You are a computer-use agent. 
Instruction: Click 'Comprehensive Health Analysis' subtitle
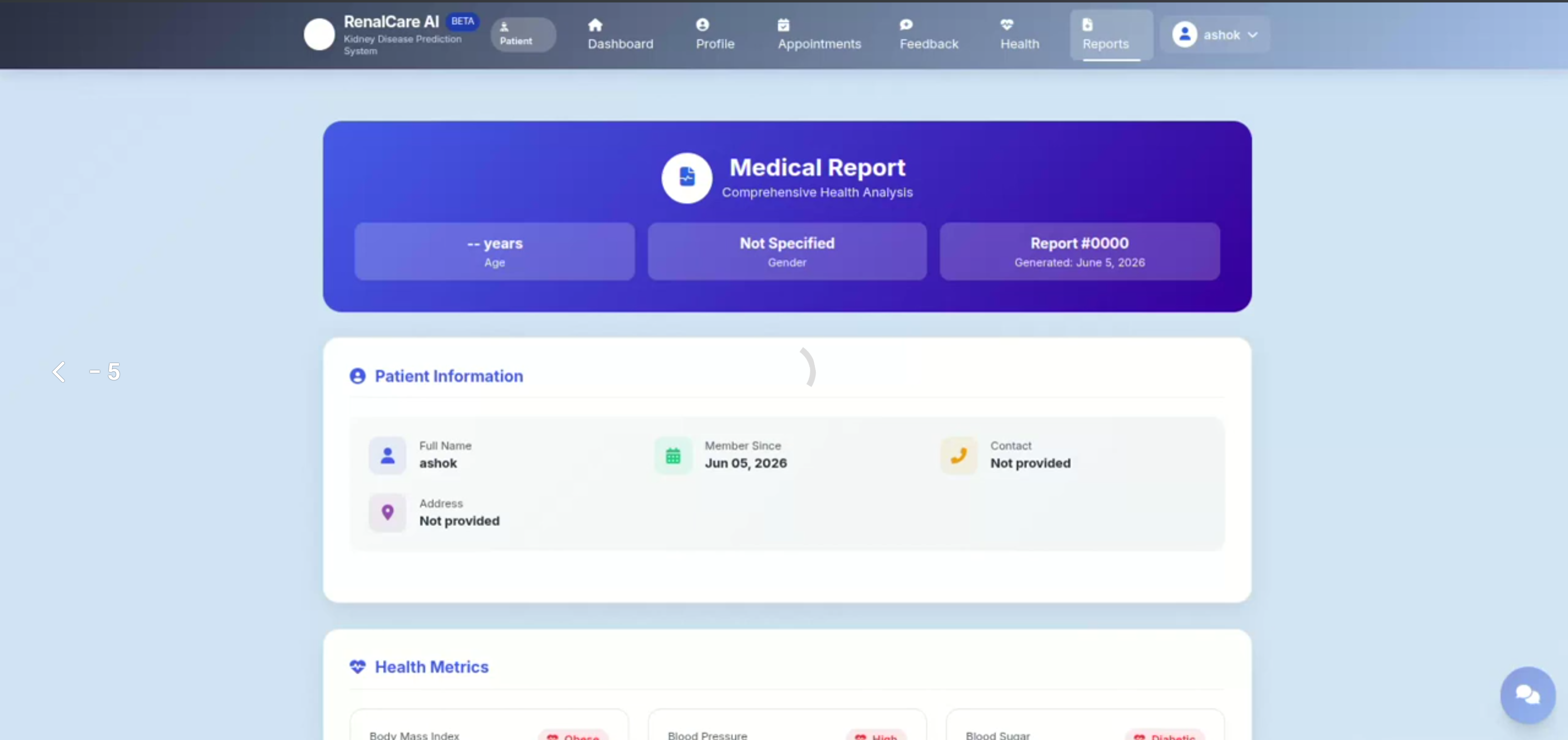[x=817, y=192]
